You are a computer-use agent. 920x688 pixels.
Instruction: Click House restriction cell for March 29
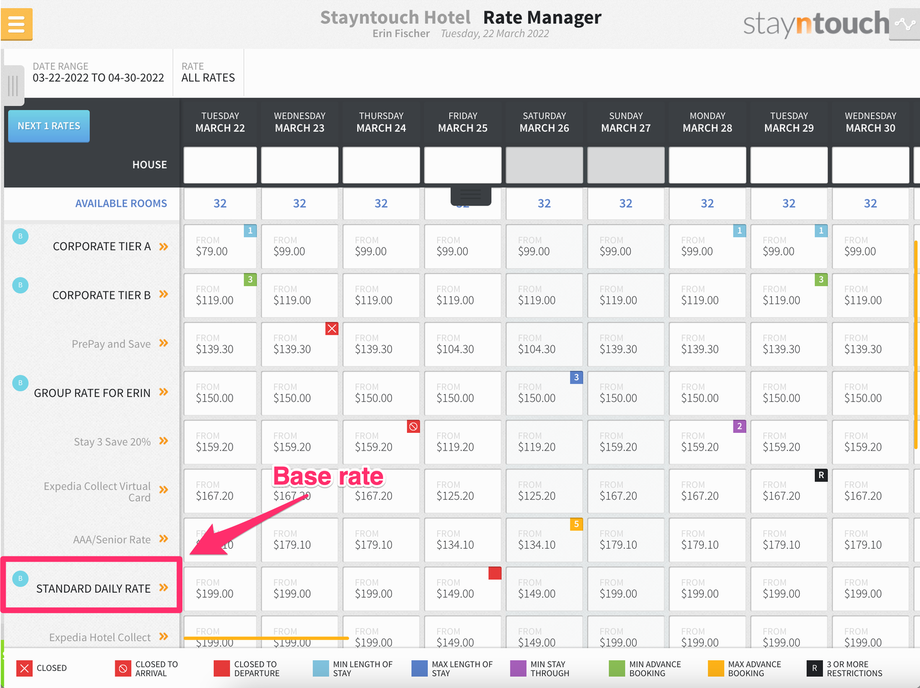point(789,165)
